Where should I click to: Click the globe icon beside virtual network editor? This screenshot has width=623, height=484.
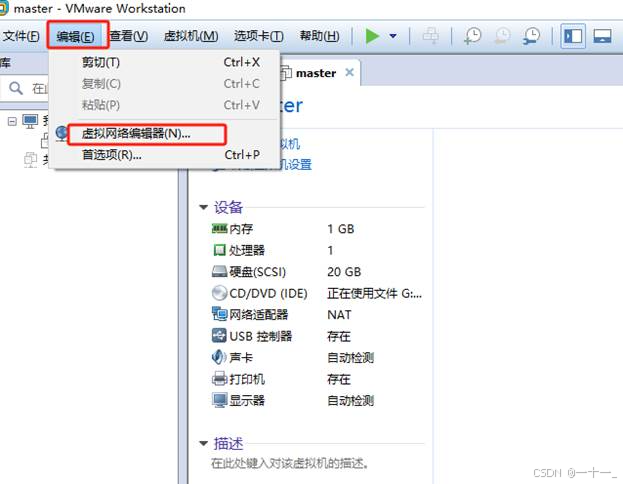point(62,134)
